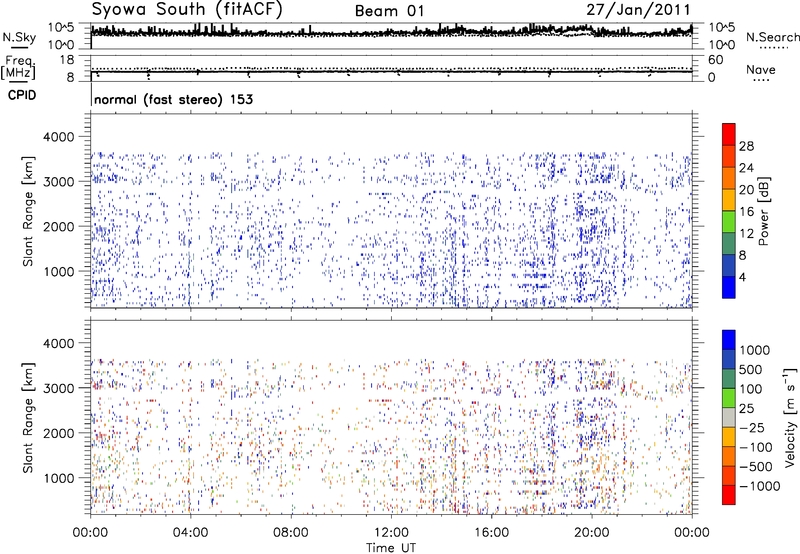
Task: Select the '16' label on Power colorbar
Action: (746, 212)
